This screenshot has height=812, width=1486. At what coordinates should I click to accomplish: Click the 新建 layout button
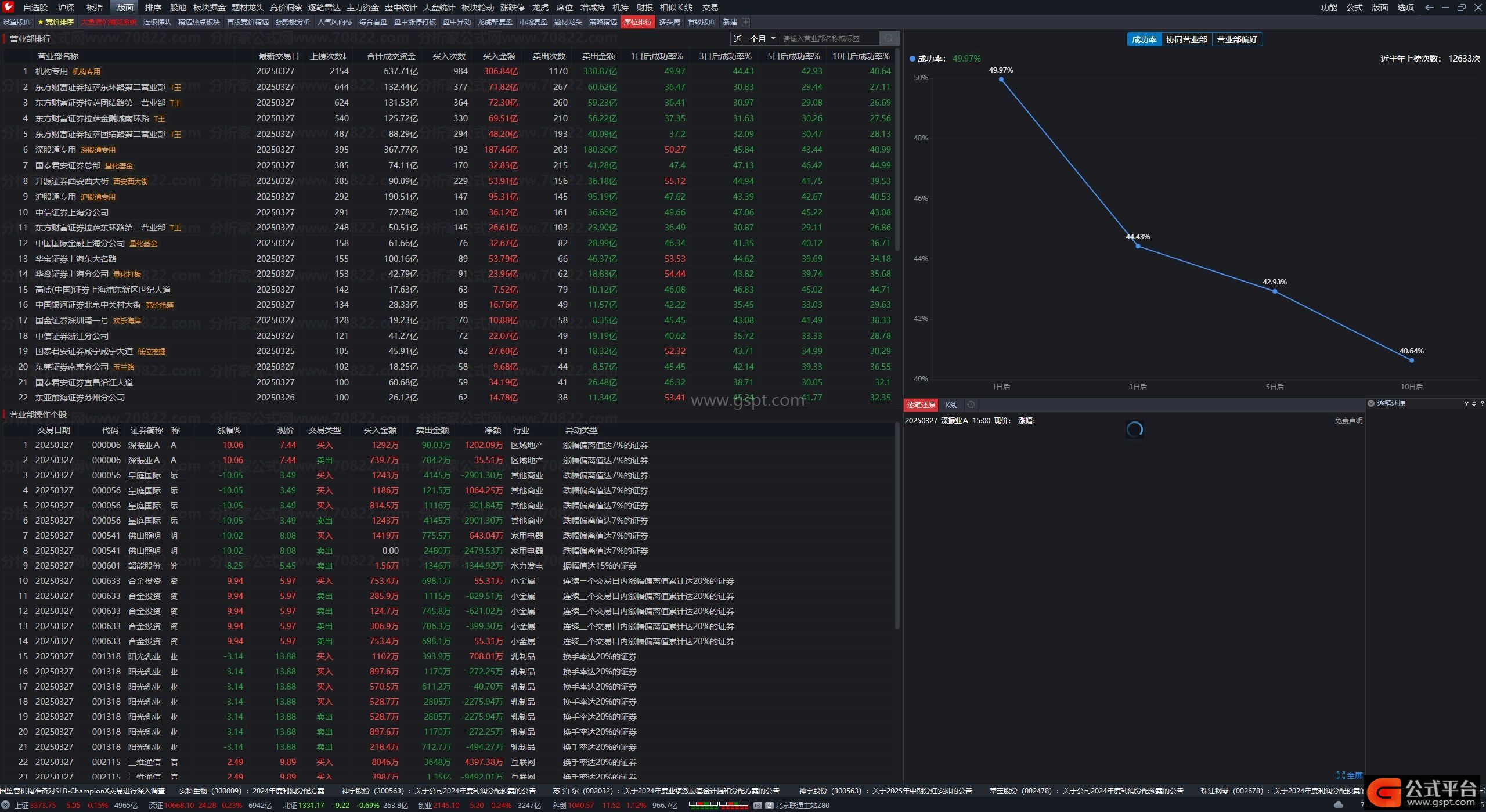[x=730, y=22]
